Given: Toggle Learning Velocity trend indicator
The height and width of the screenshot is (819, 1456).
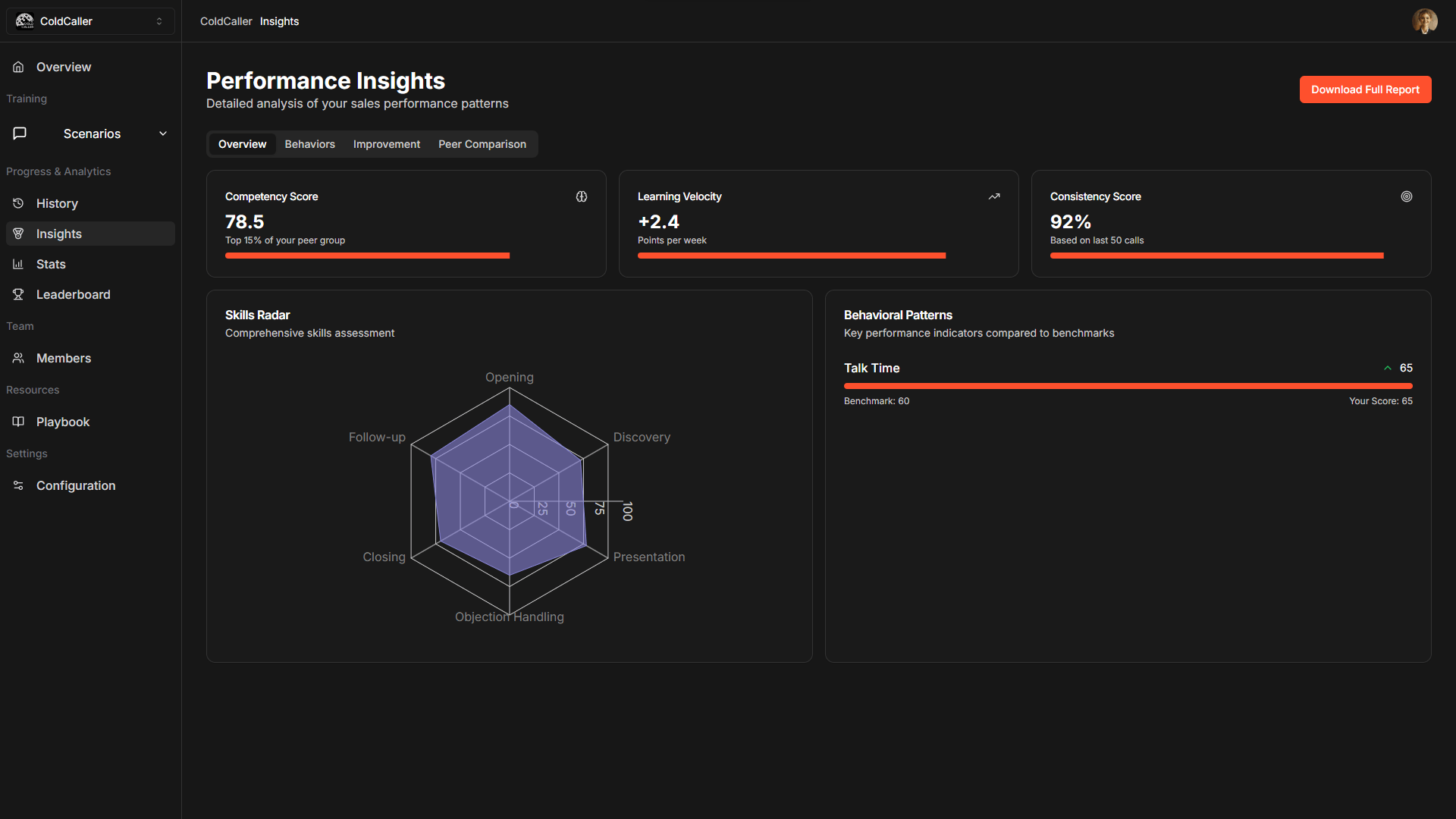Looking at the screenshot, I should (993, 196).
